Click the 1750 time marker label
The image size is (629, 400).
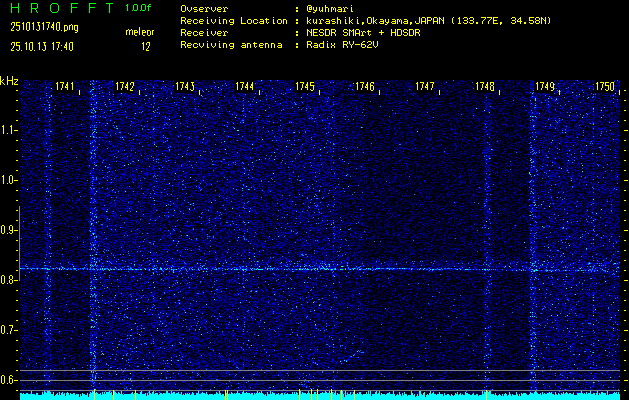[605, 86]
